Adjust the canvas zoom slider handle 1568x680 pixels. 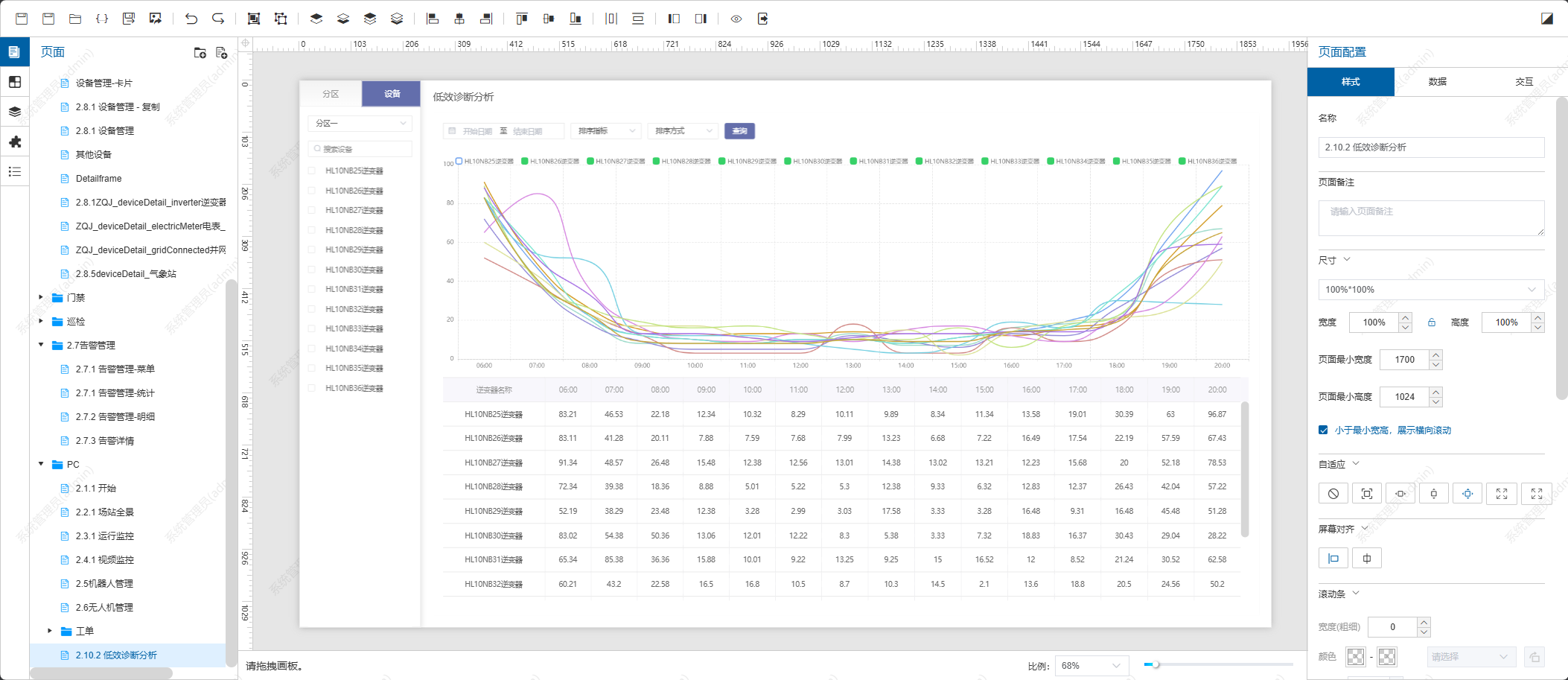1156,664
